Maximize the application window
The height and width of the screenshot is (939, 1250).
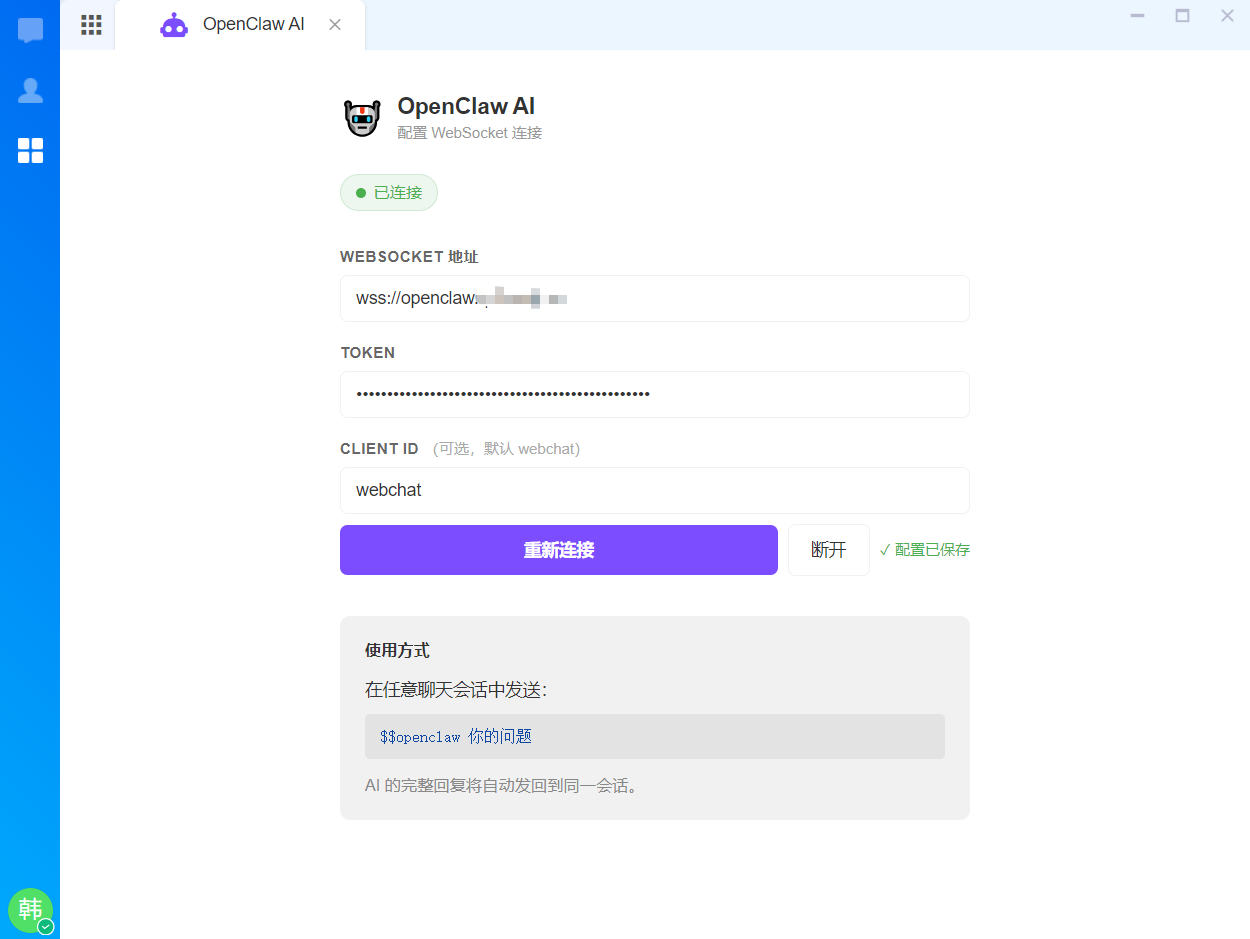pyautogui.click(x=1182, y=15)
